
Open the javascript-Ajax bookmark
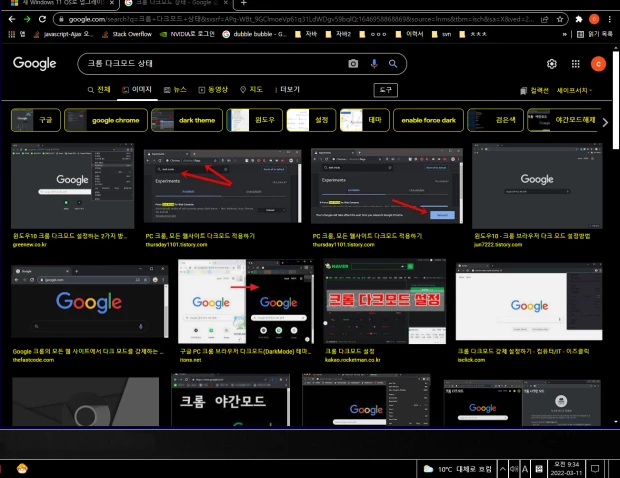point(64,34)
